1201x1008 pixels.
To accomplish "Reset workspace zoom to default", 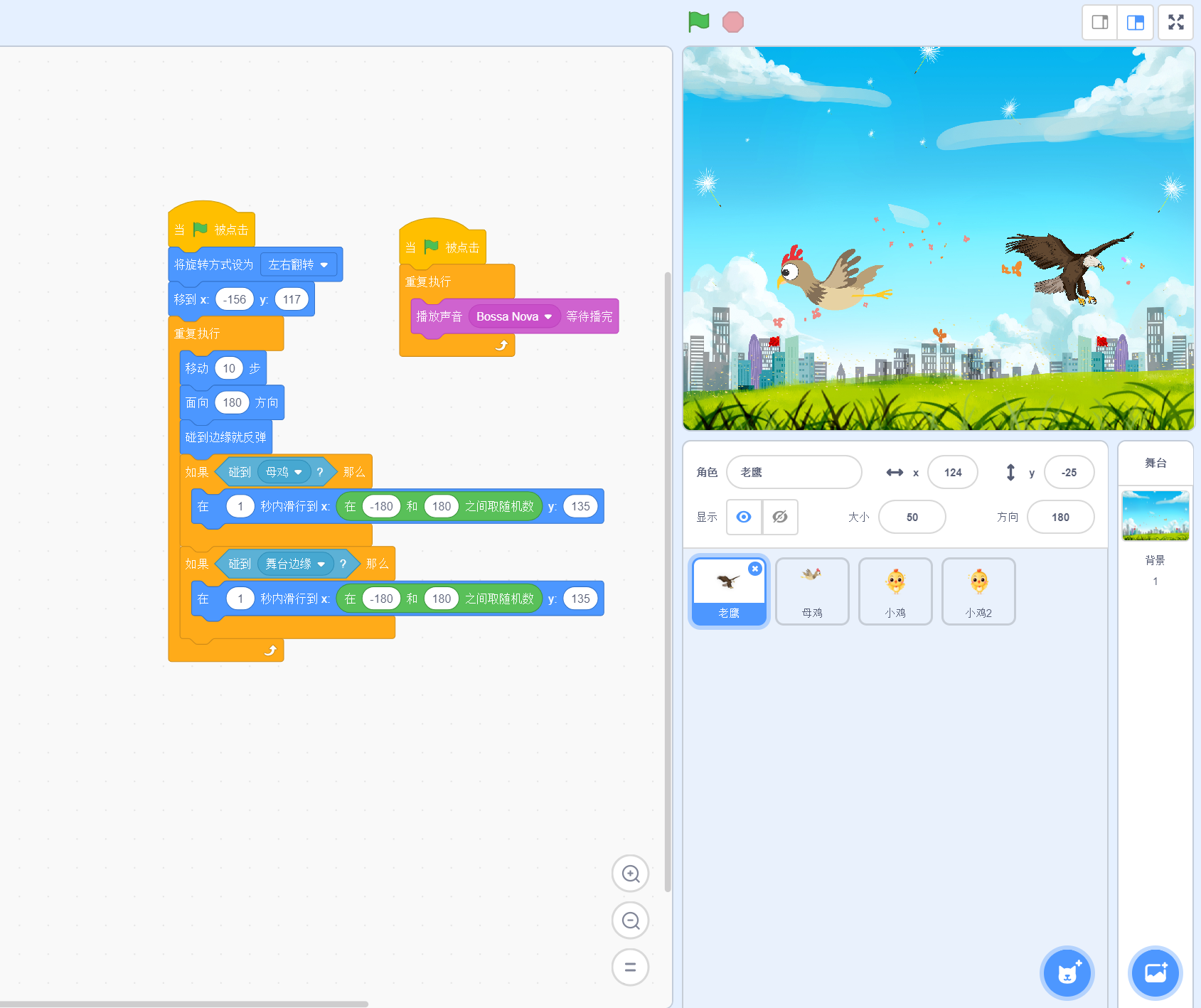I will pyautogui.click(x=630, y=967).
